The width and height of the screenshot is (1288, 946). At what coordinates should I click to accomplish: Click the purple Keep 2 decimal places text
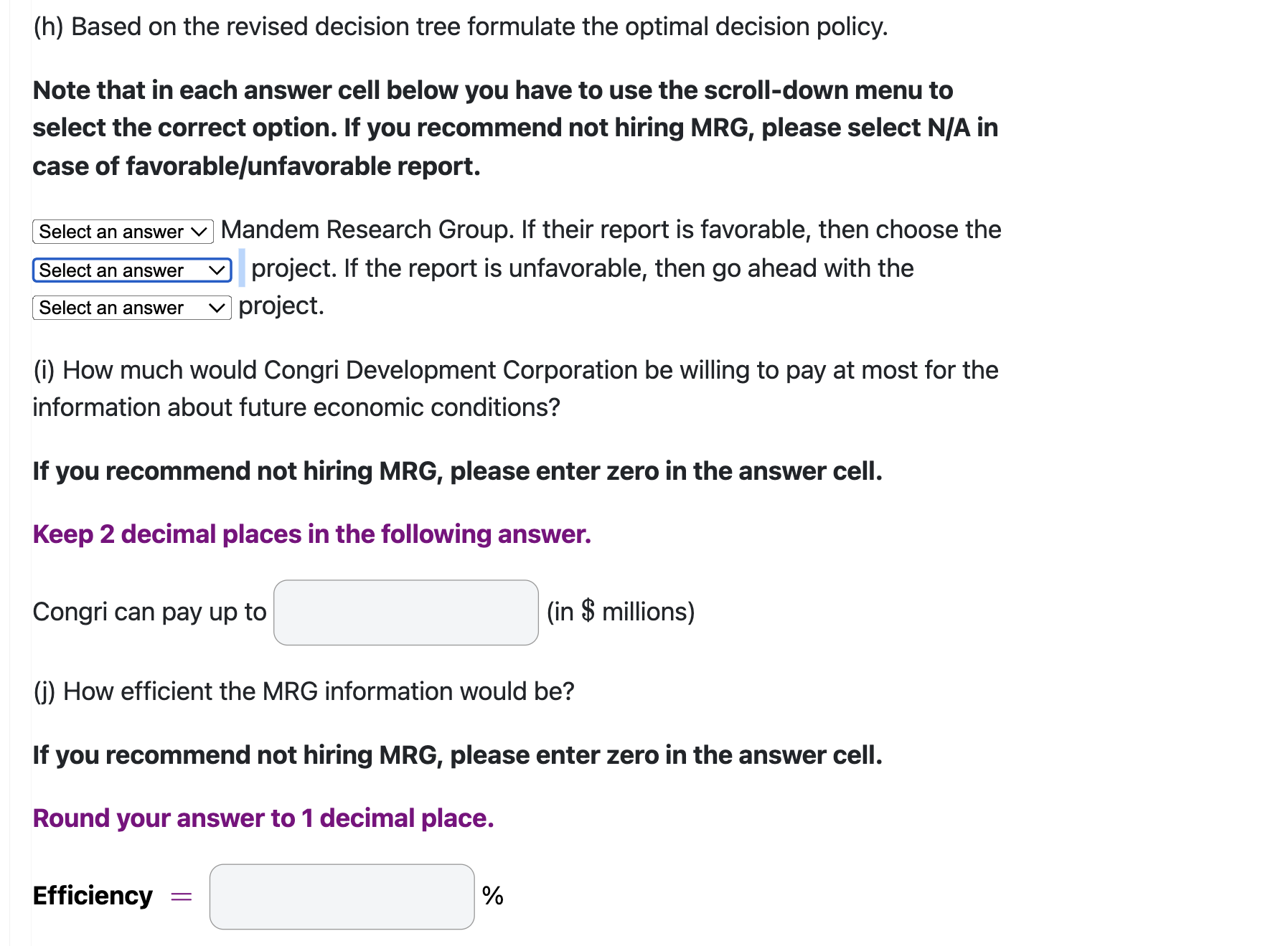coord(312,534)
